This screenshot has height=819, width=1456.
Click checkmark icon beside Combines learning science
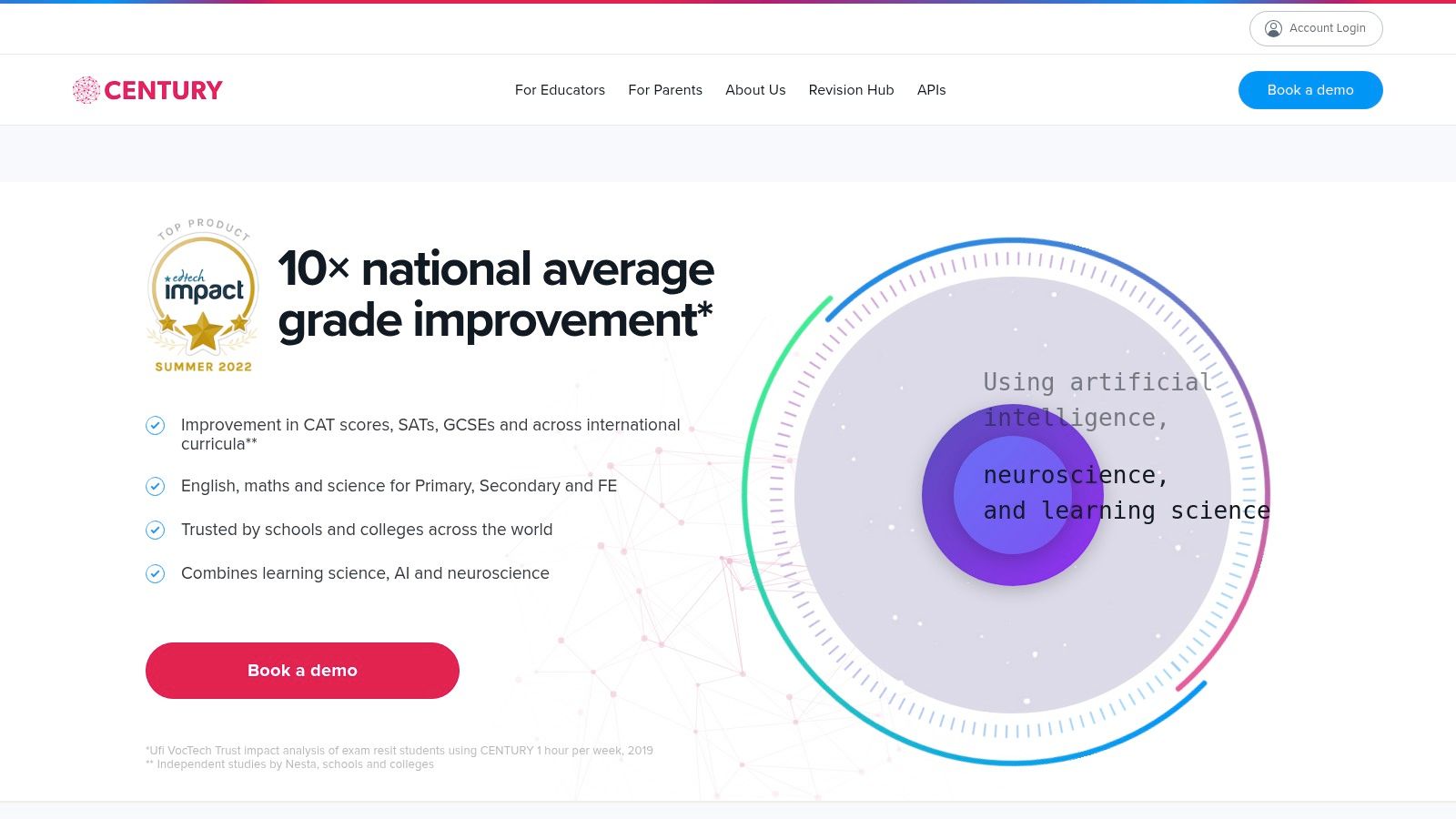156,573
